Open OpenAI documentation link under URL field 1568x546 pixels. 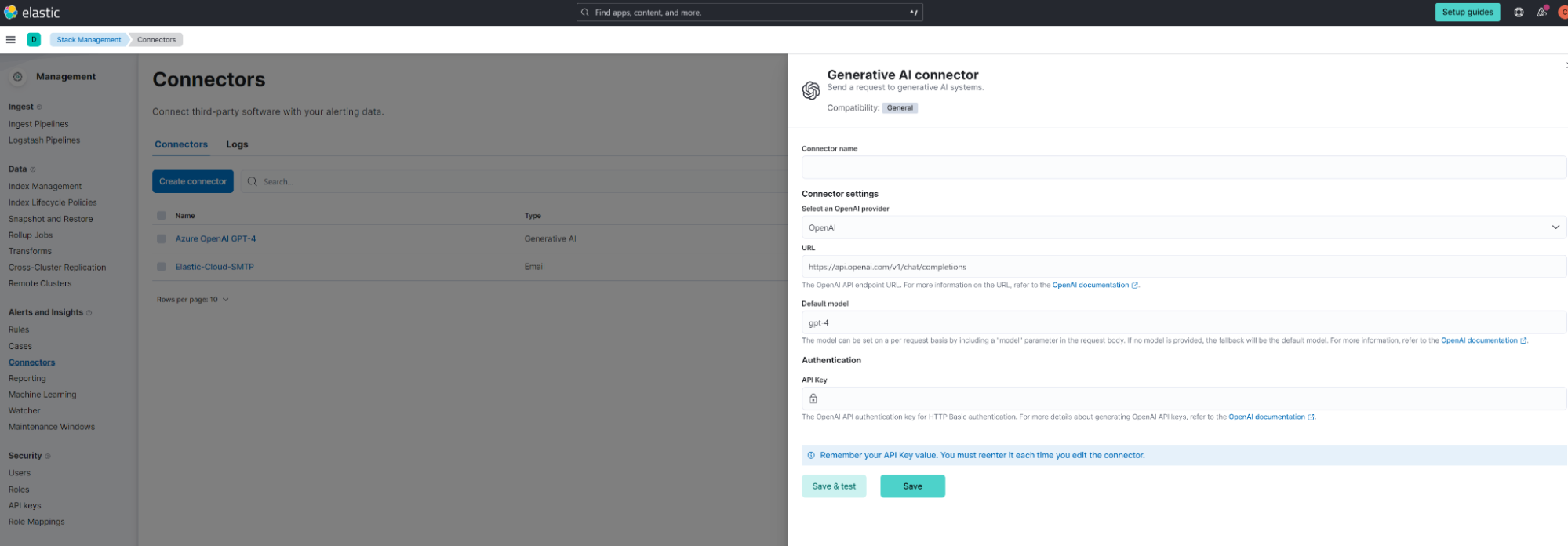(x=1094, y=286)
